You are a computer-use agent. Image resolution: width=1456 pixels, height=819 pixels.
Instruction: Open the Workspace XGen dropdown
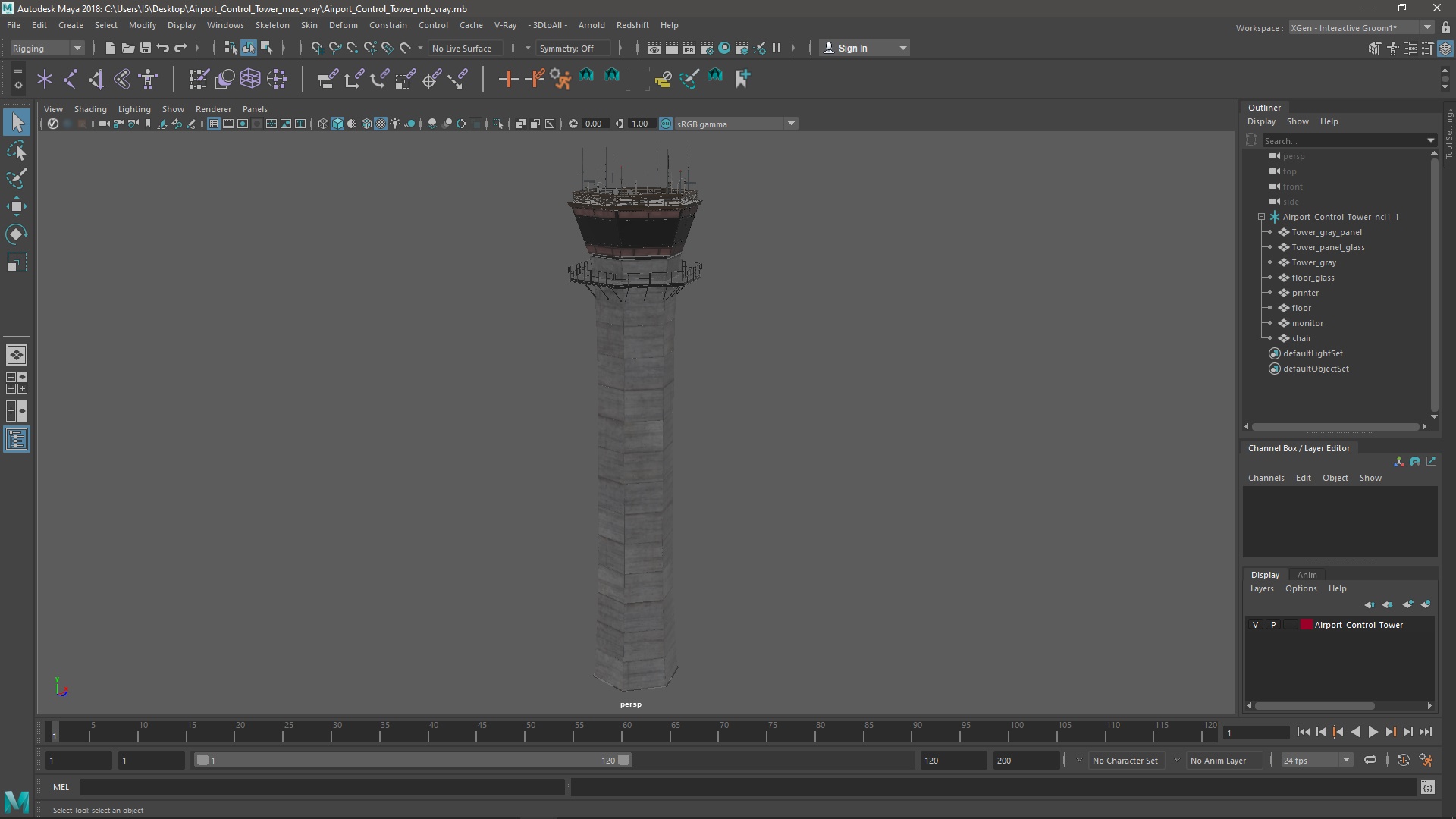click(x=1361, y=27)
